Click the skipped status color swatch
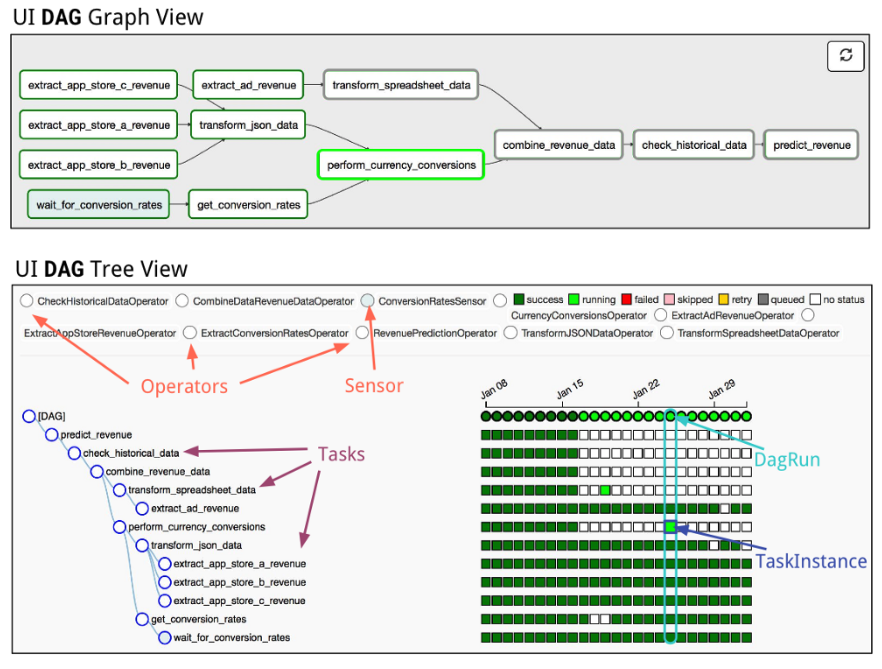 (669, 299)
